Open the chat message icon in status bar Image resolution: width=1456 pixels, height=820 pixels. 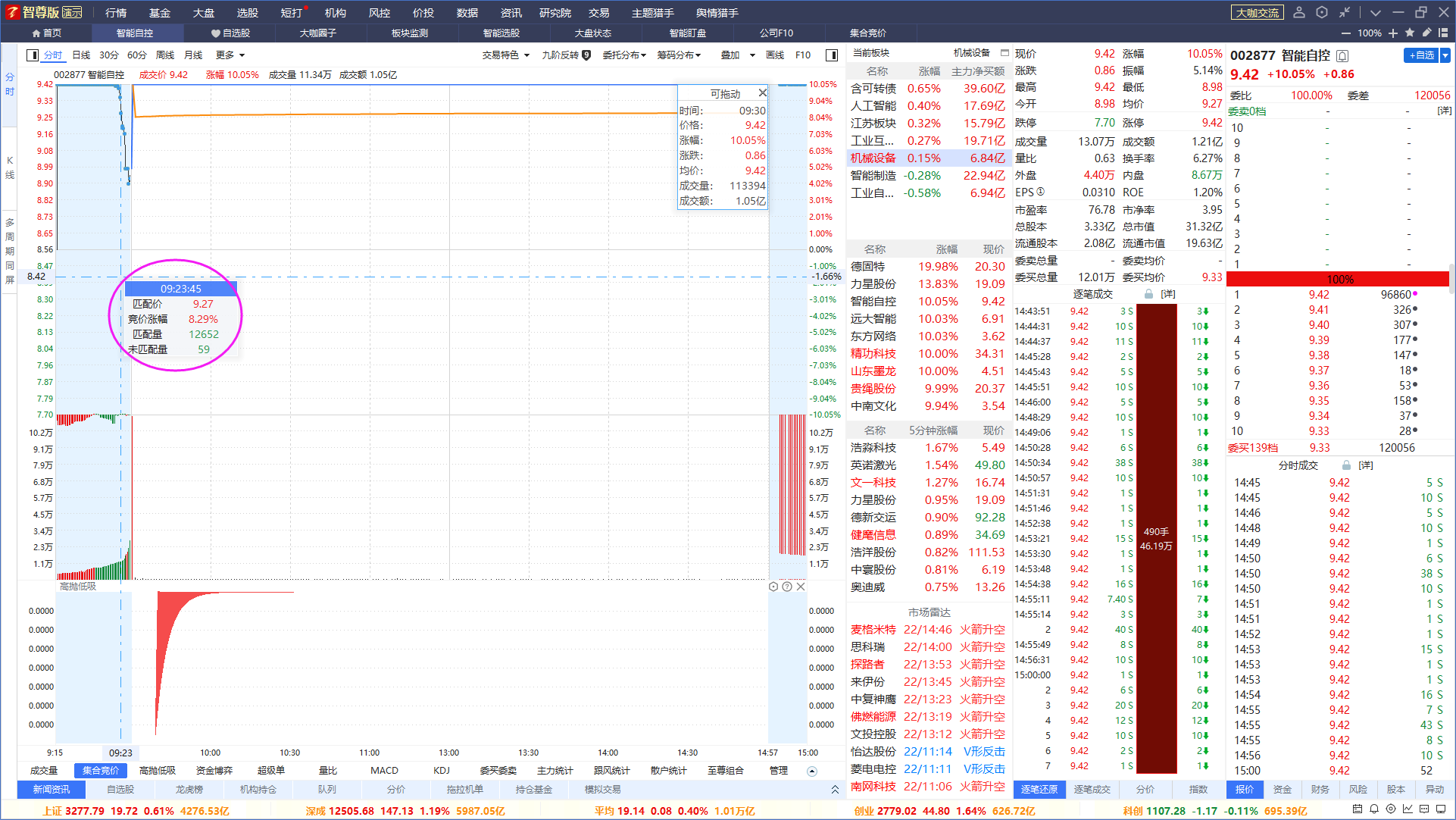pyautogui.click(x=1424, y=809)
